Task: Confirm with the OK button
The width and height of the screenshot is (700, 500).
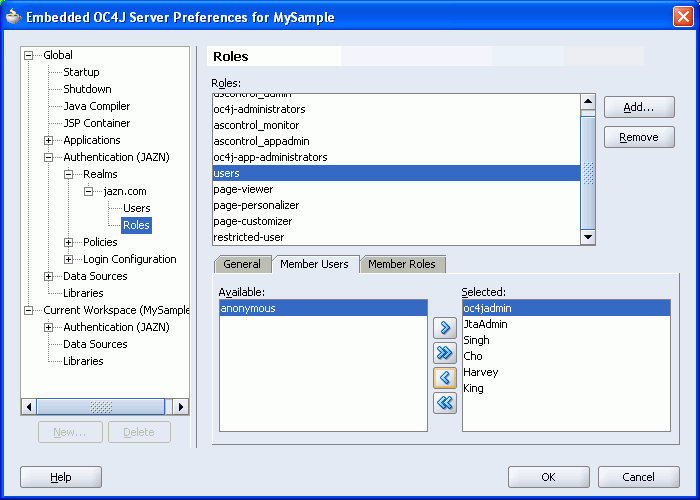Action: point(548,477)
